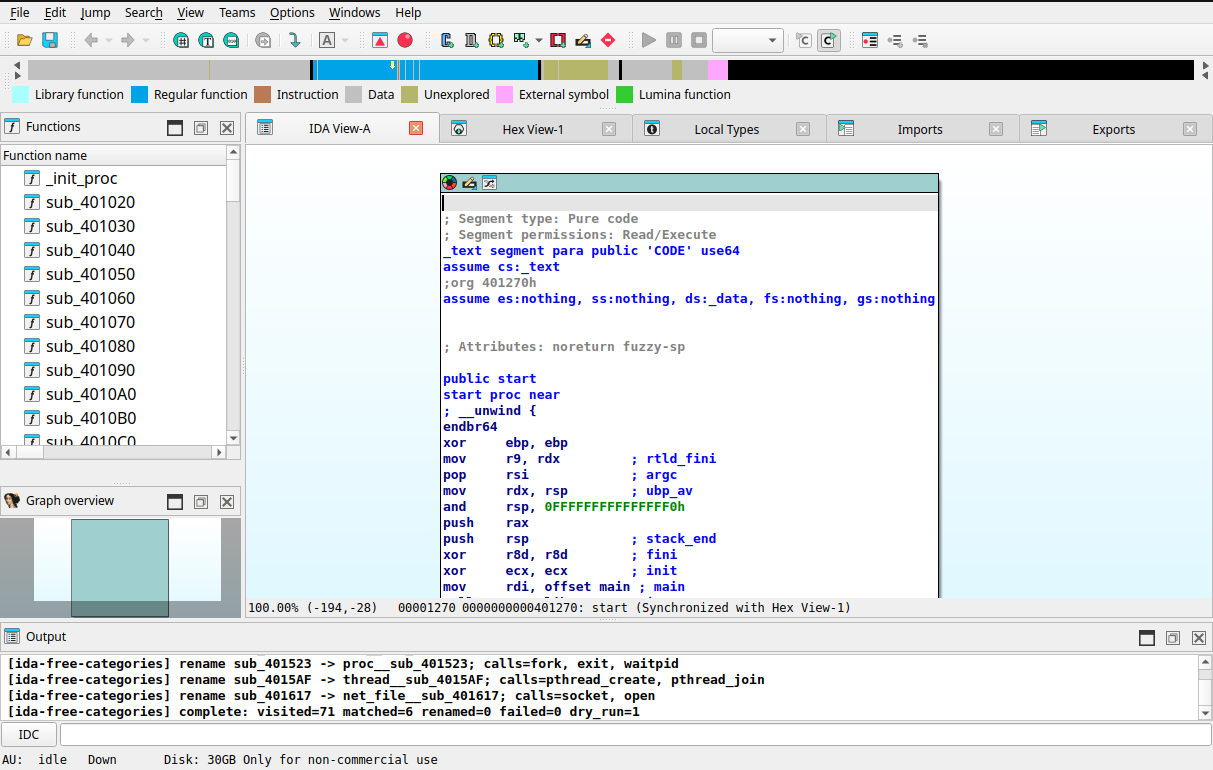The width and height of the screenshot is (1213, 770).
Task: Select sub_401020 in Functions list
Action: pyautogui.click(x=90, y=202)
